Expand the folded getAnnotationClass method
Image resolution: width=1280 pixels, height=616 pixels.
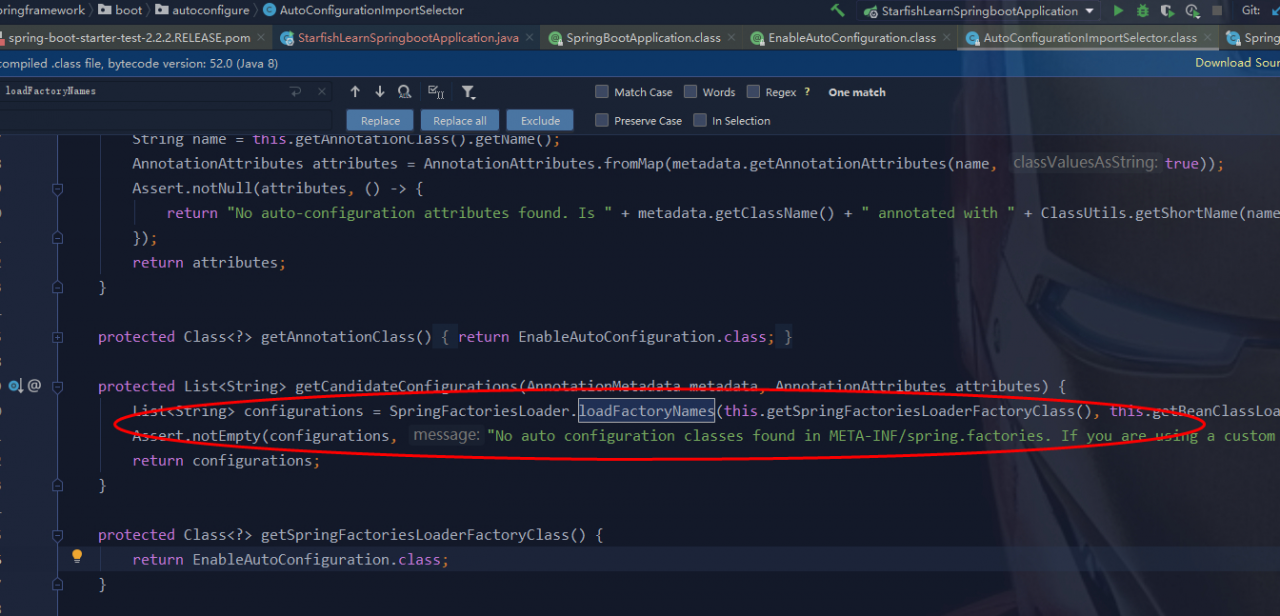58,337
